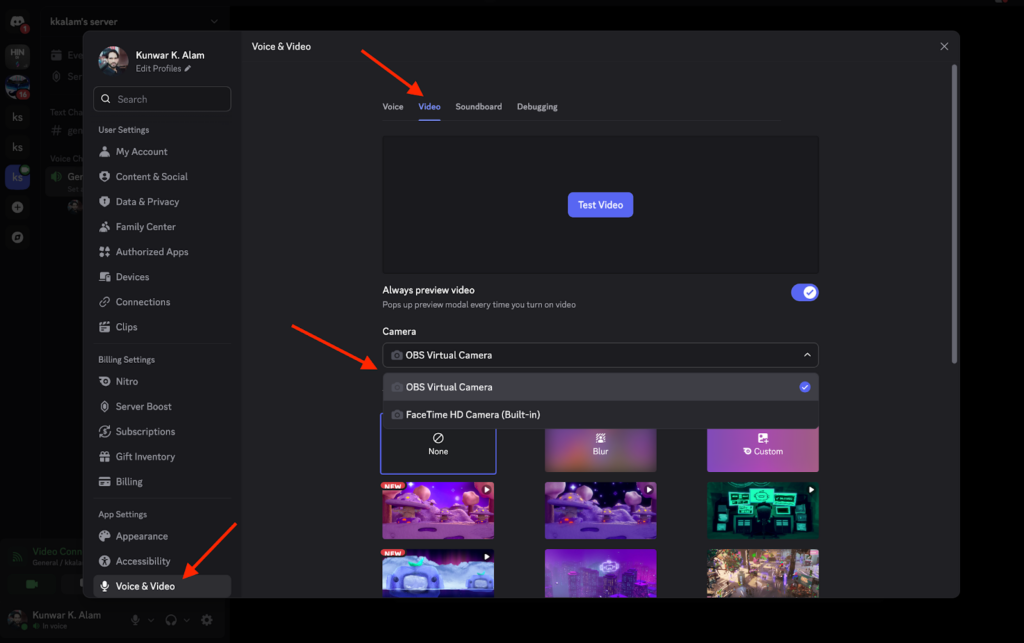Image resolution: width=1024 pixels, height=643 pixels.
Task: Toggle Always preview video switch
Action: click(x=804, y=292)
